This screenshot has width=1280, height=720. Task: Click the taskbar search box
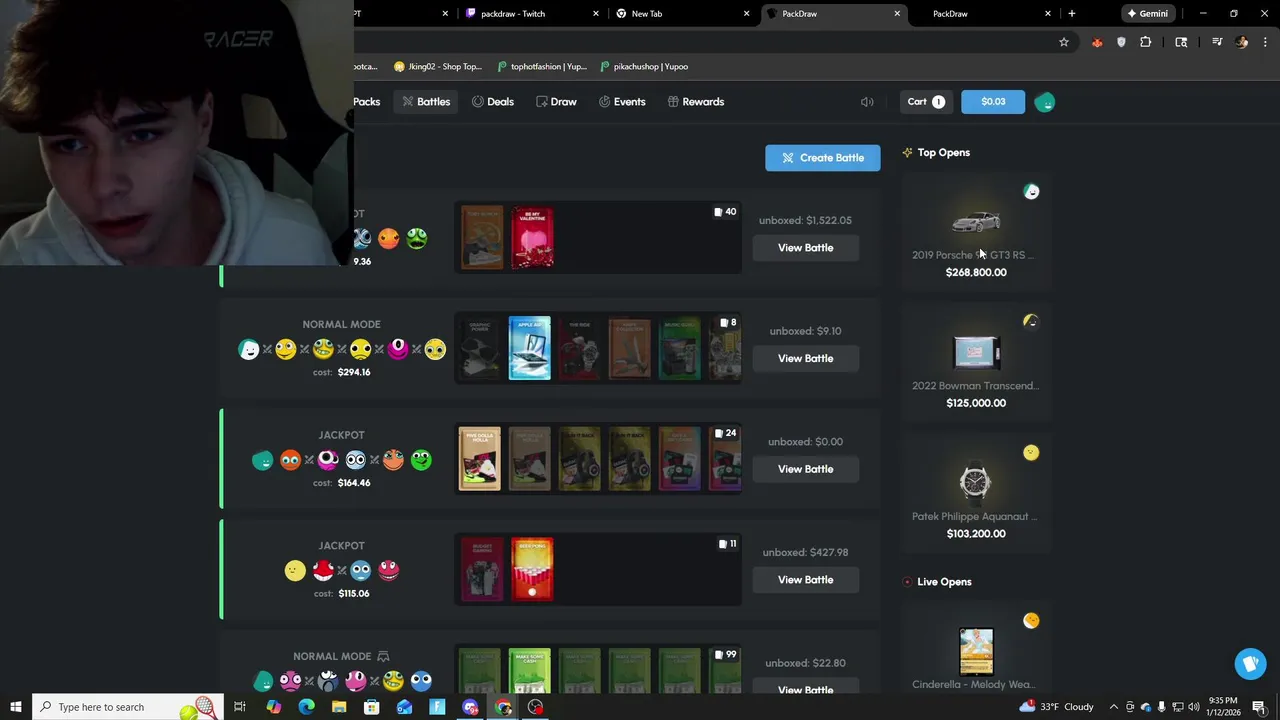point(128,707)
